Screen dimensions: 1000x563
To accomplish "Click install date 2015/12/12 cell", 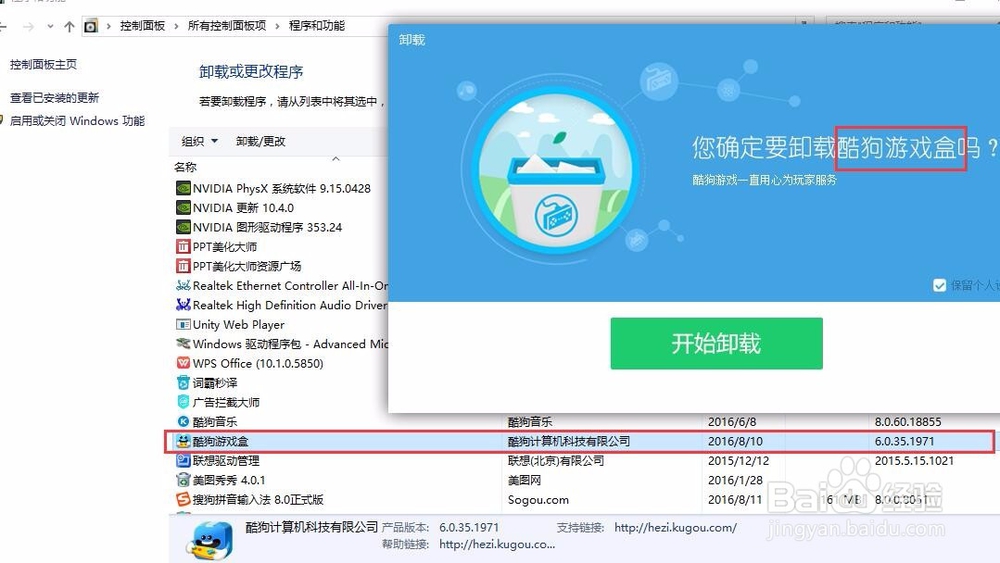I will pos(739,460).
